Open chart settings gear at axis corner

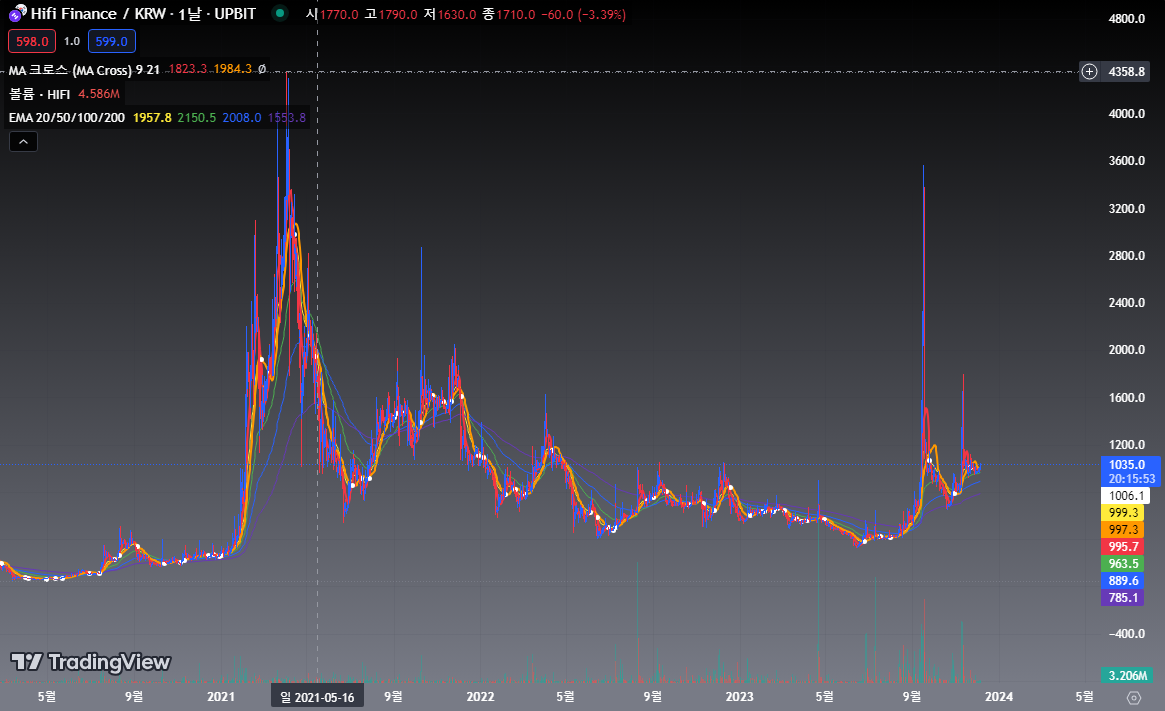point(1134,698)
